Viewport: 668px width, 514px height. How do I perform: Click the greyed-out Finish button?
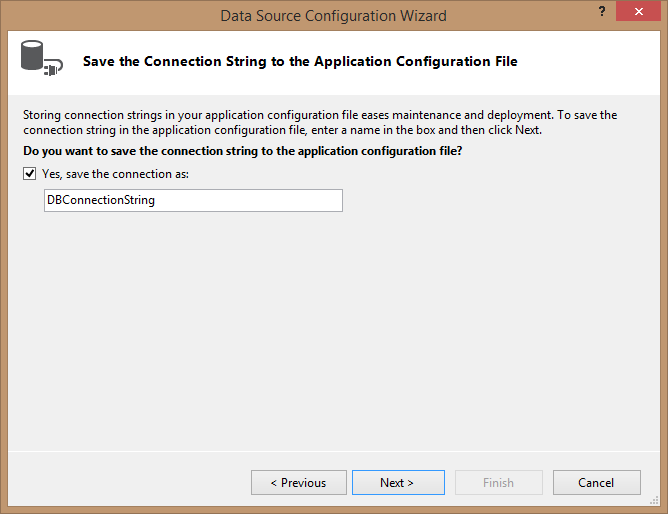coord(498,482)
